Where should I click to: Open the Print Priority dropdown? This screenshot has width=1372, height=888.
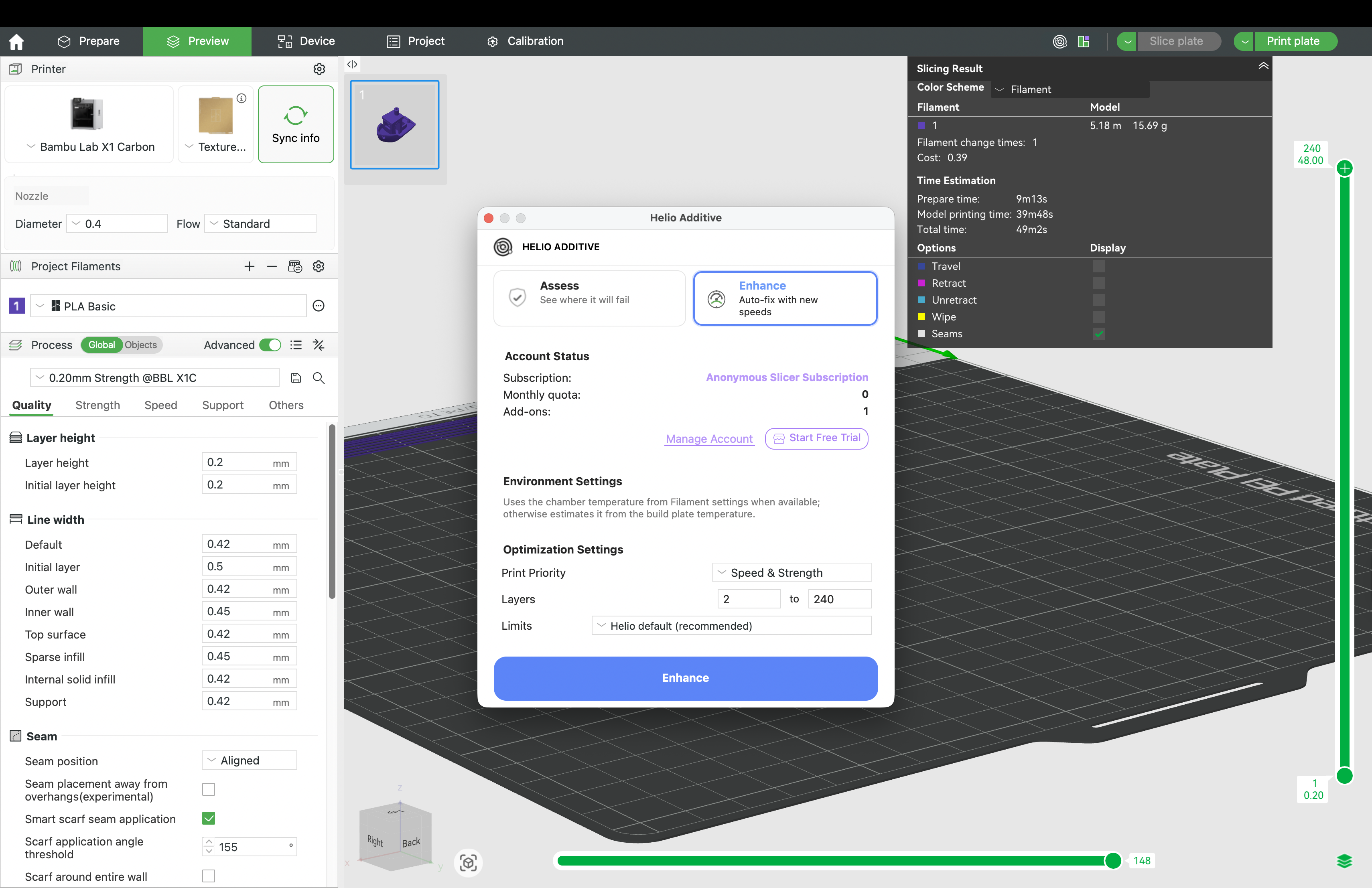point(791,573)
